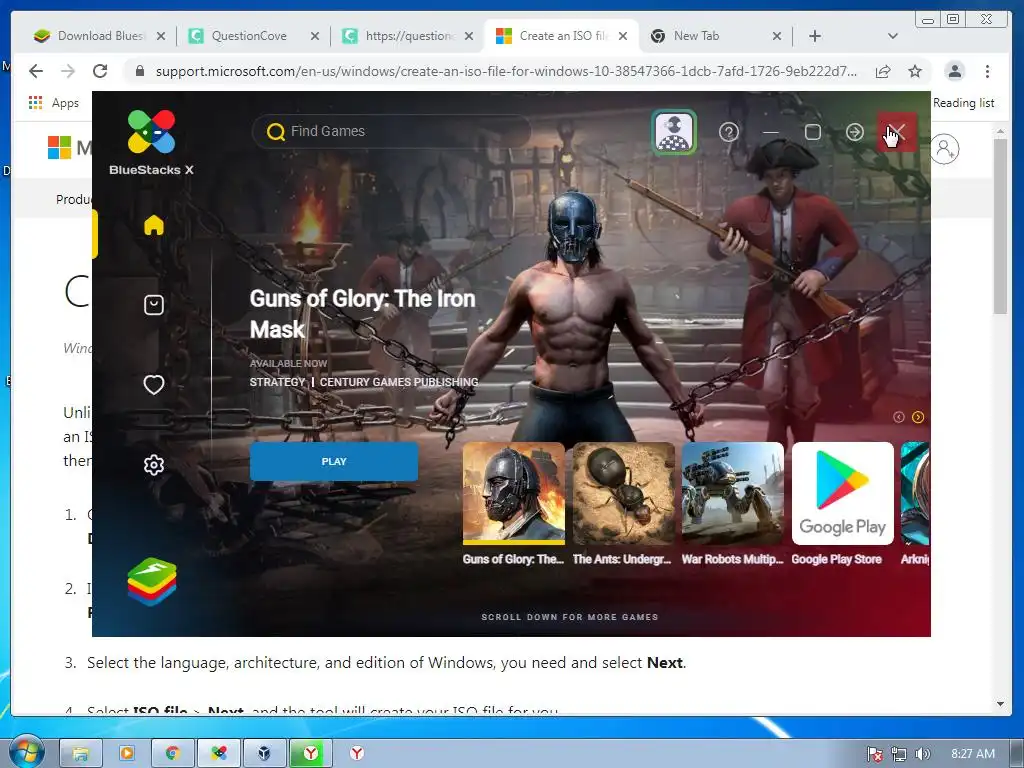
Task: Open BlueStacks X Home sidebar icon
Action: point(153,225)
